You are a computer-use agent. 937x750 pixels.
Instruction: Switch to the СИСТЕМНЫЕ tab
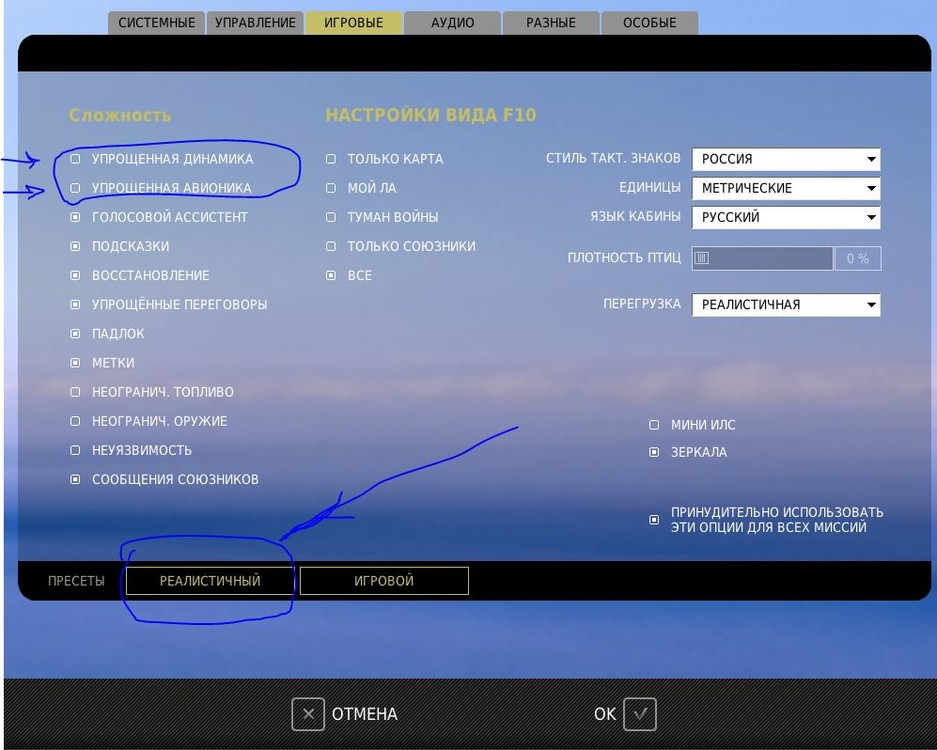[x=157, y=23]
